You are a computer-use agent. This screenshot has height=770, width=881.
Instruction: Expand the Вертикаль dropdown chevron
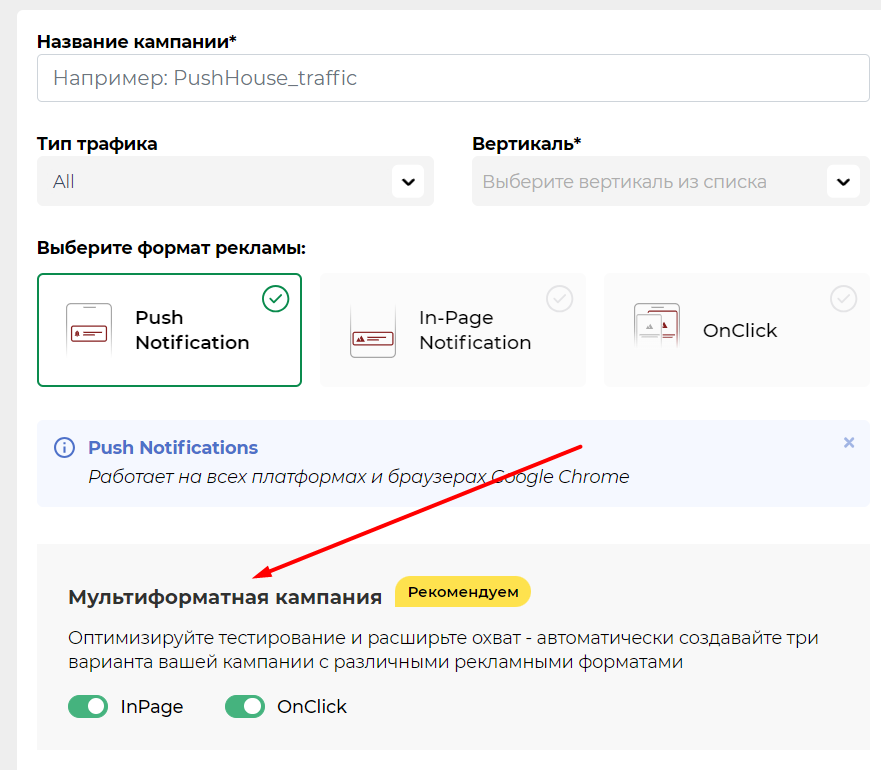(x=843, y=182)
